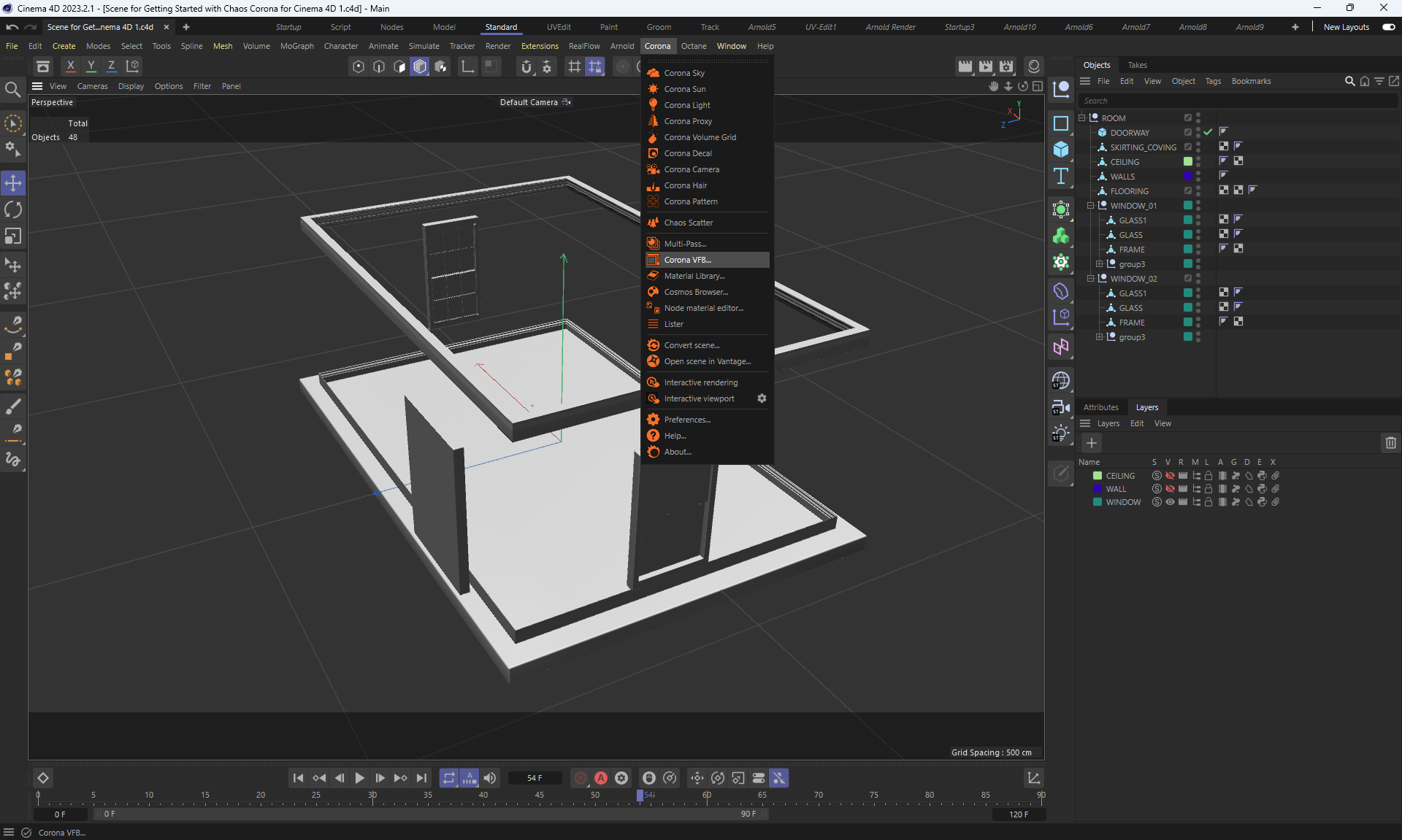Click the current frame field showing 54 F
1402x840 pixels.
(x=535, y=778)
